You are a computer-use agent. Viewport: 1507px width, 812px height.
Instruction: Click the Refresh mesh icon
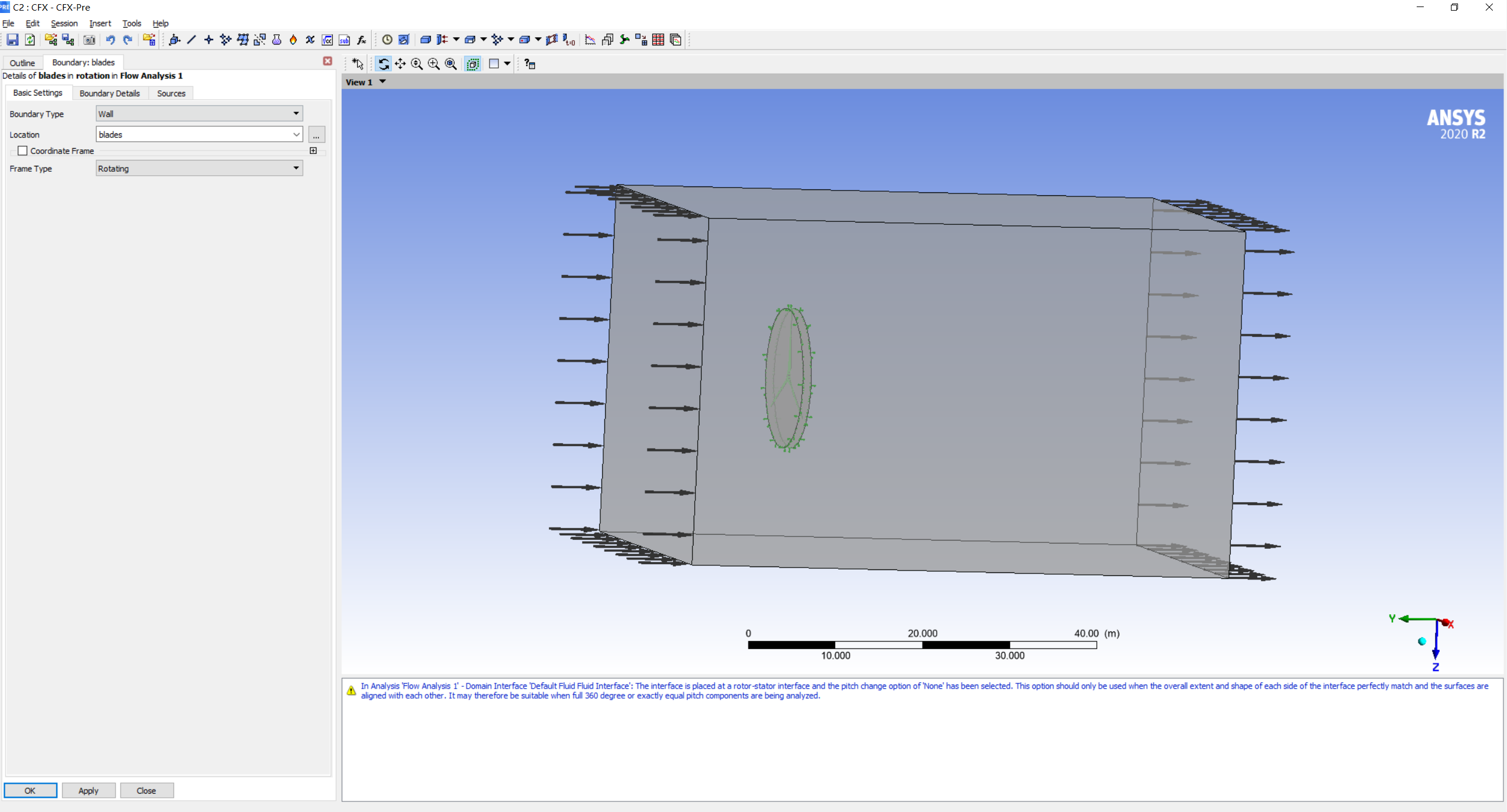click(x=30, y=40)
